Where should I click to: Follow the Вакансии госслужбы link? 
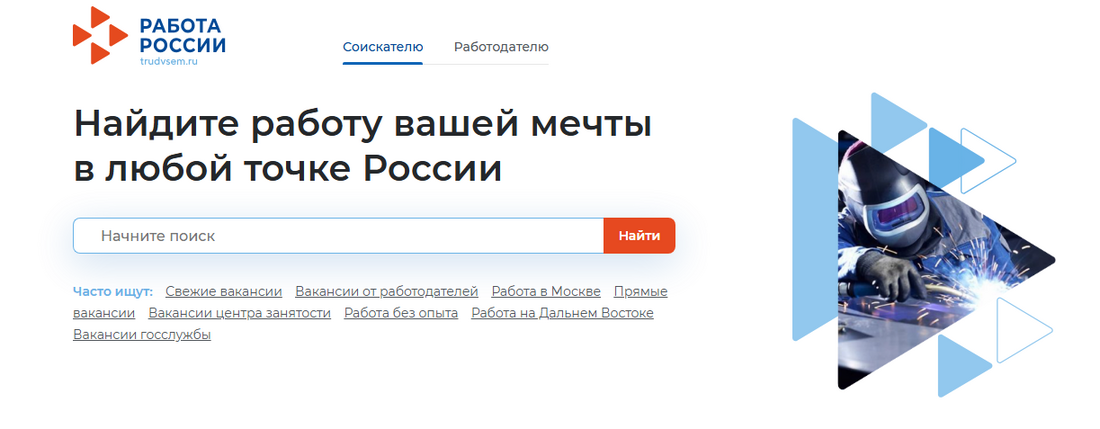point(142,335)
